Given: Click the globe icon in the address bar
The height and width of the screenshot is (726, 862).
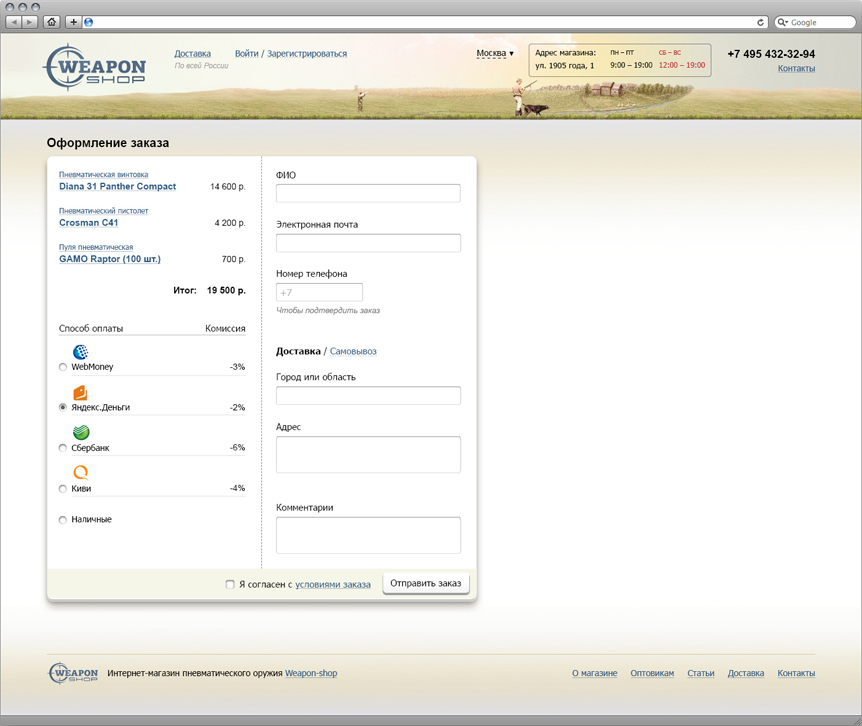Looking at the screenshot, I should (x=89, y=22).
